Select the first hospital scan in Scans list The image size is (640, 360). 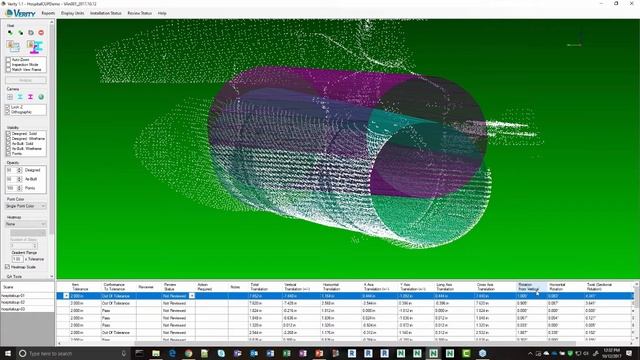pyautogui.click(x=27, y=296)
